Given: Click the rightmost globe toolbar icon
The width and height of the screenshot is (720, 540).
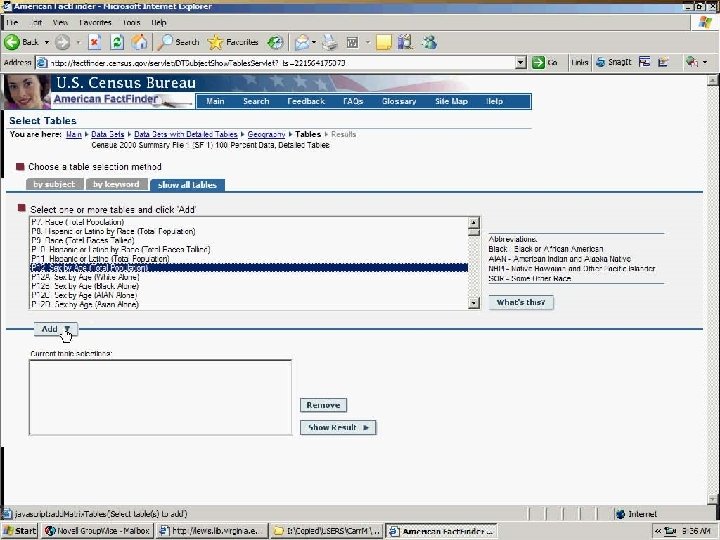Looking at the screenshot, I should click(692, 62).
